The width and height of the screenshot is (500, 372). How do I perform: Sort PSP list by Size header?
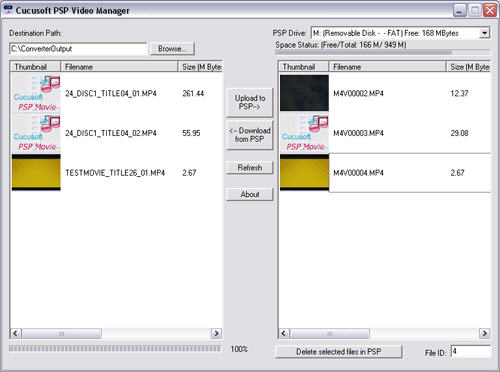468,67
